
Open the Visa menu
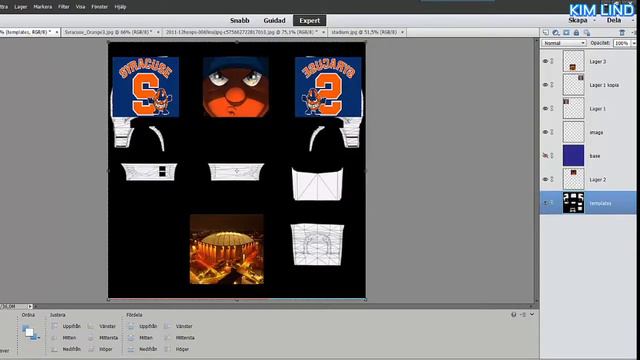(x=80, y=7)
